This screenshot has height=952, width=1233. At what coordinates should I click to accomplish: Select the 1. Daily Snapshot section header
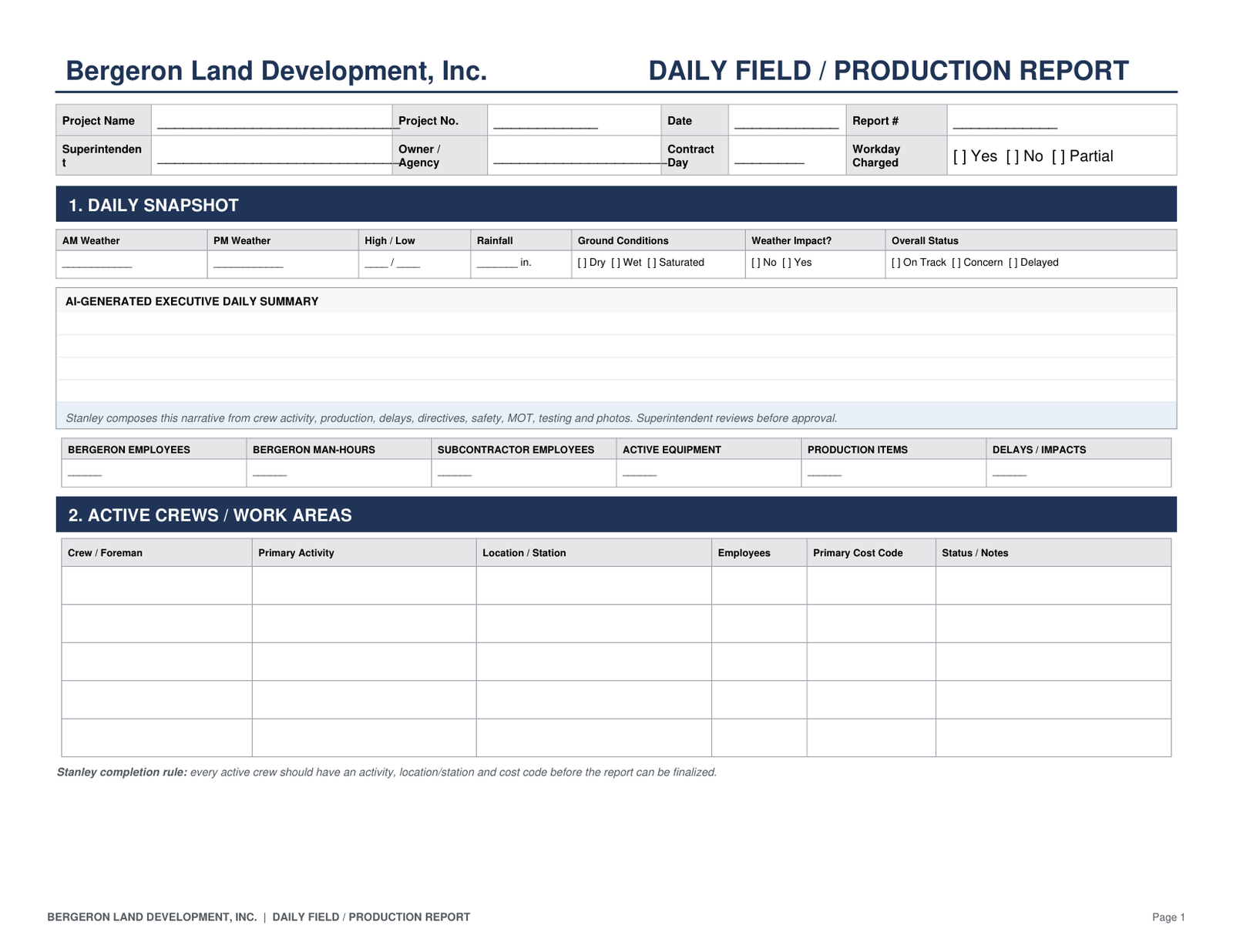tap(616, 204)
